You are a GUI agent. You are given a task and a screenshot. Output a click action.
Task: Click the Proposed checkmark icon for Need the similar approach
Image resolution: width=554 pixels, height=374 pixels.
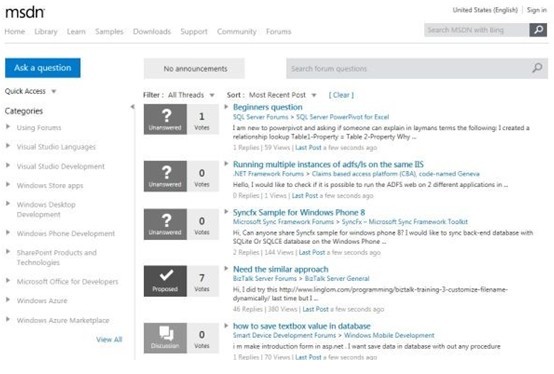point(165,281)
